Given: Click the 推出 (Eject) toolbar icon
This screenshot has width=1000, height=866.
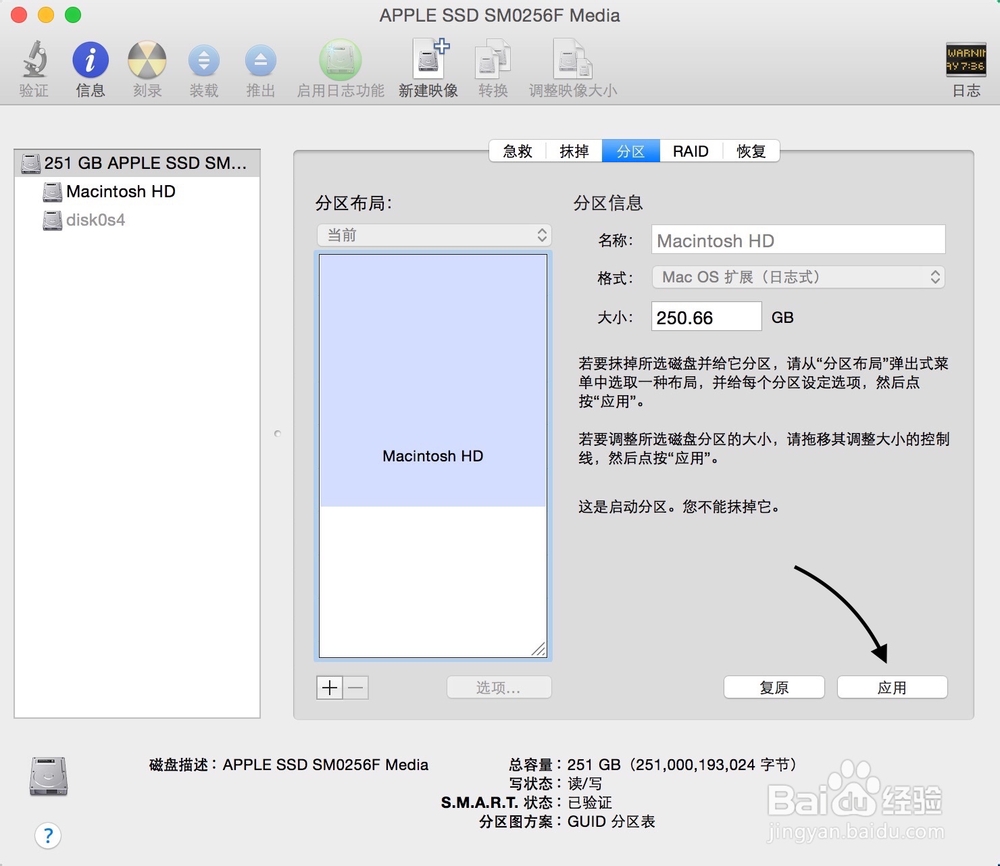Looking at the screenshot, I should [261, 62].
